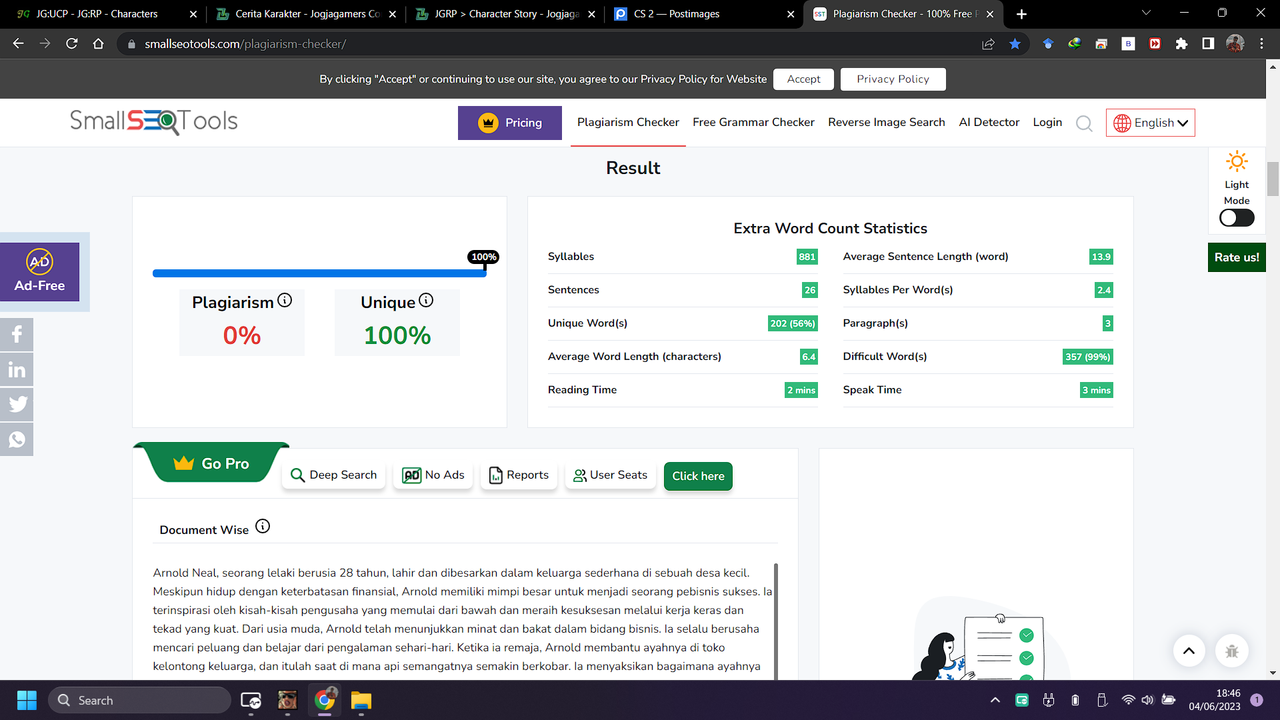The image size is (1280, 720).
Task: Toggle the Light Mode switch
Action: point(1237,218)
